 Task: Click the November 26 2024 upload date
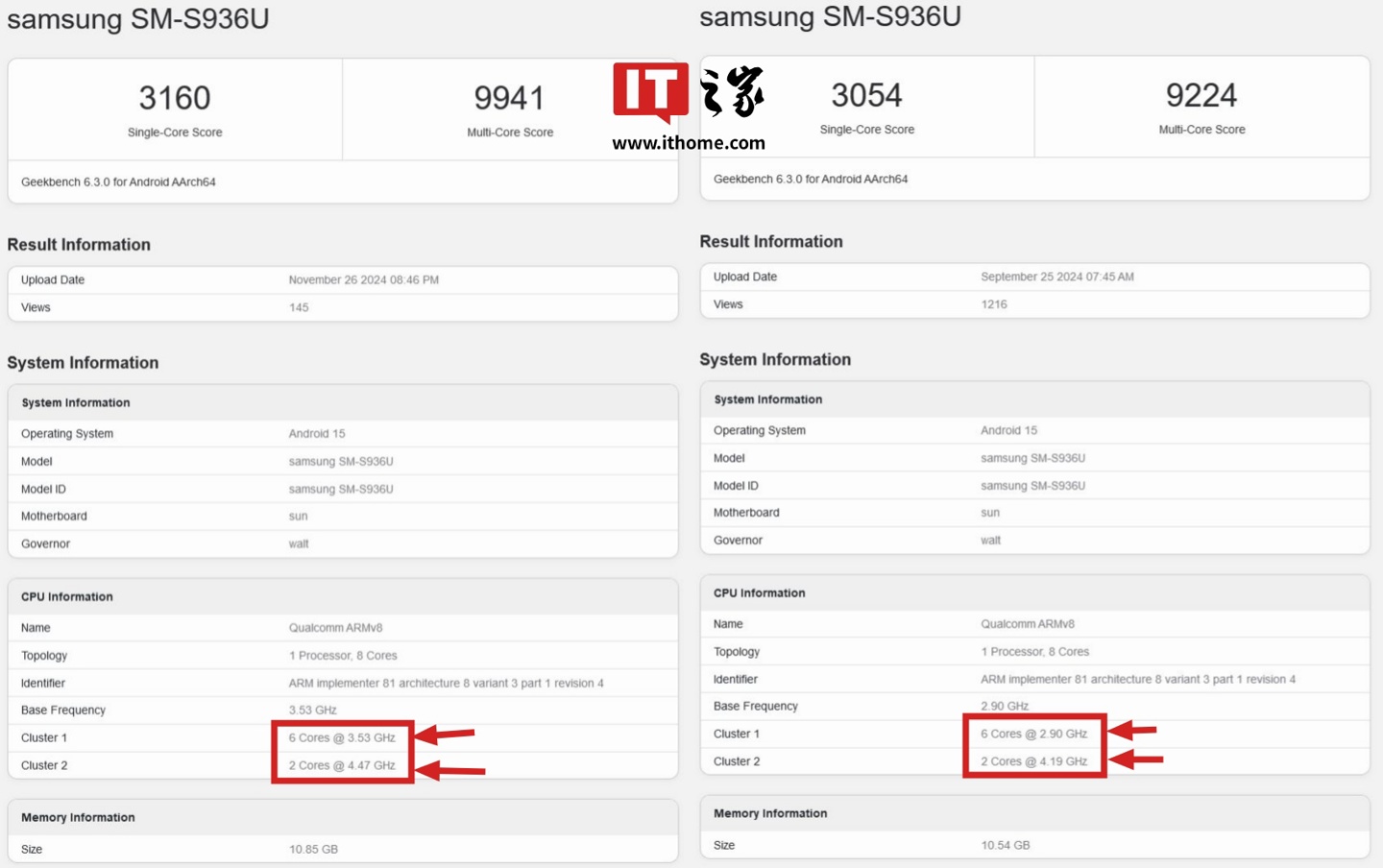pos(363,280)
